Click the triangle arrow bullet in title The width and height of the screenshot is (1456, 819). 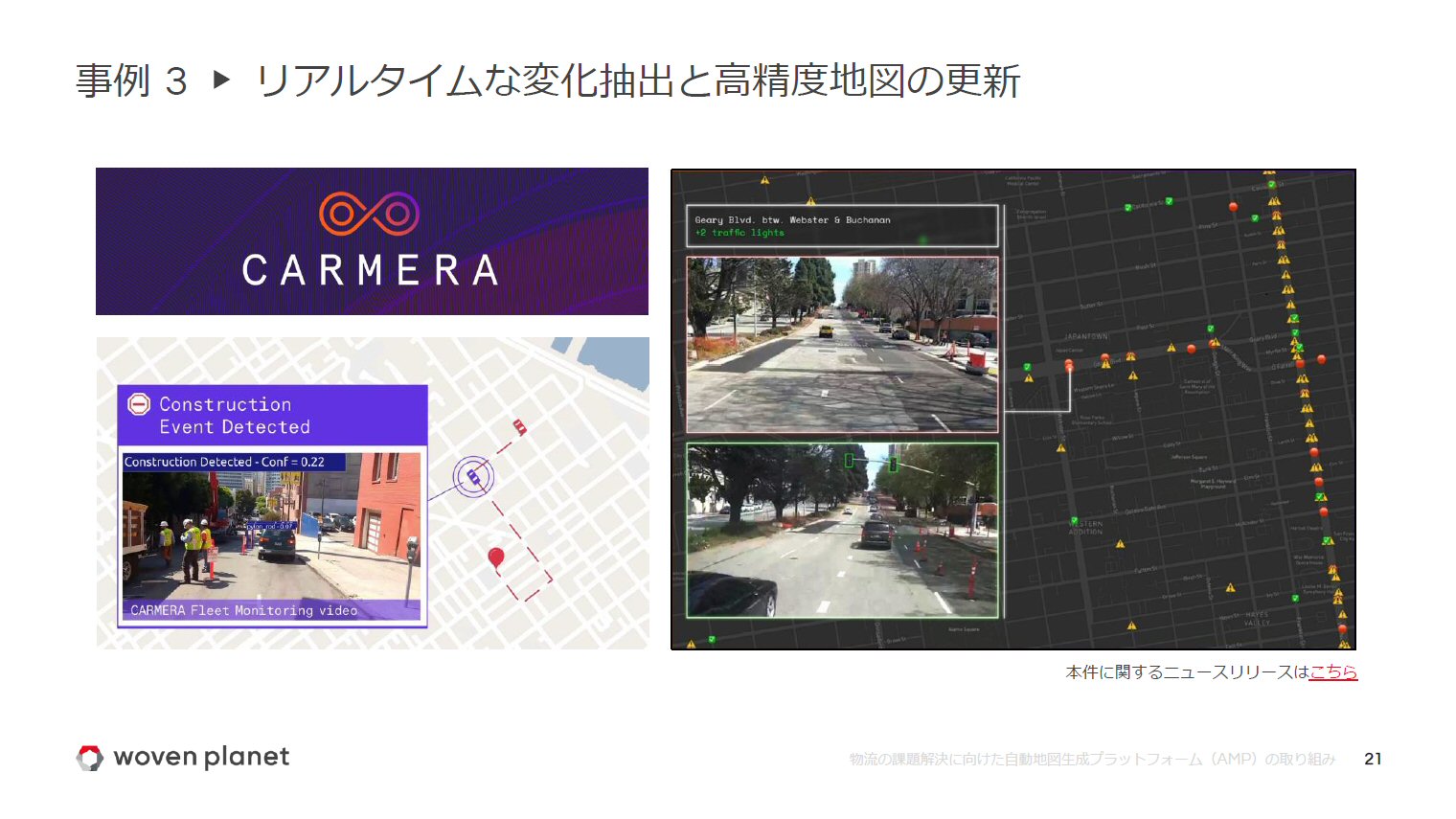click(x=221, y=80)
